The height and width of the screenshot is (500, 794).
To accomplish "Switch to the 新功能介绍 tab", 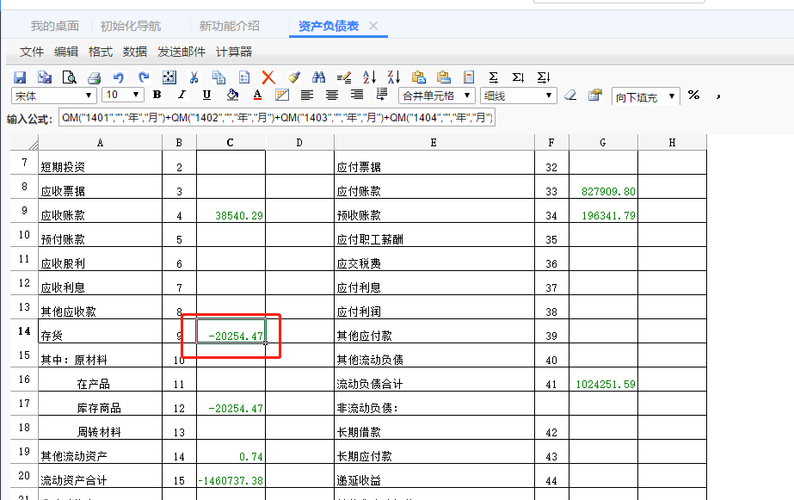I will tap(229, 25).
